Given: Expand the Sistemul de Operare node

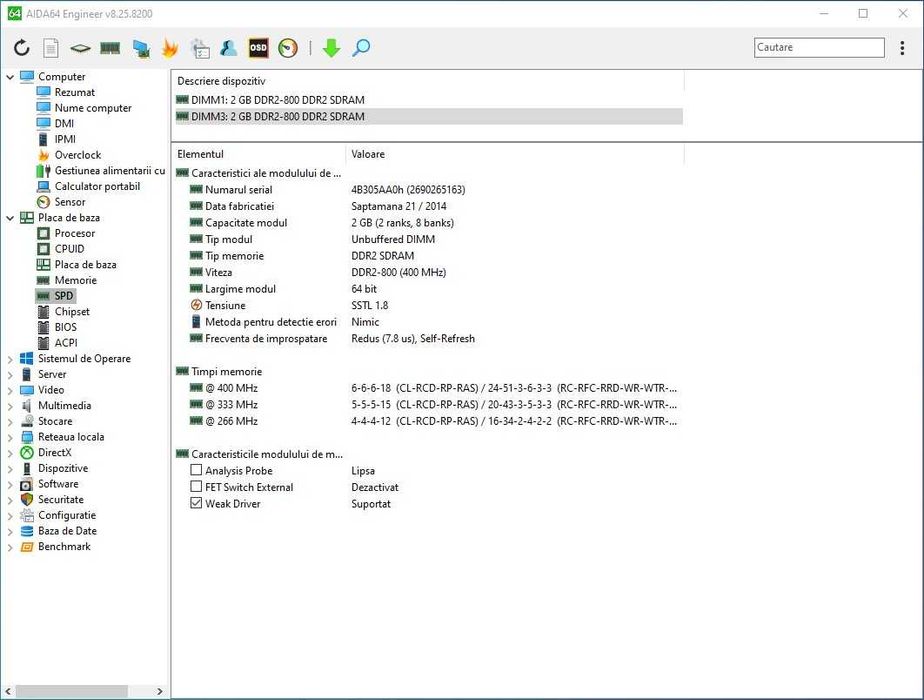Looking at the screenshot, I should point(10,359).
